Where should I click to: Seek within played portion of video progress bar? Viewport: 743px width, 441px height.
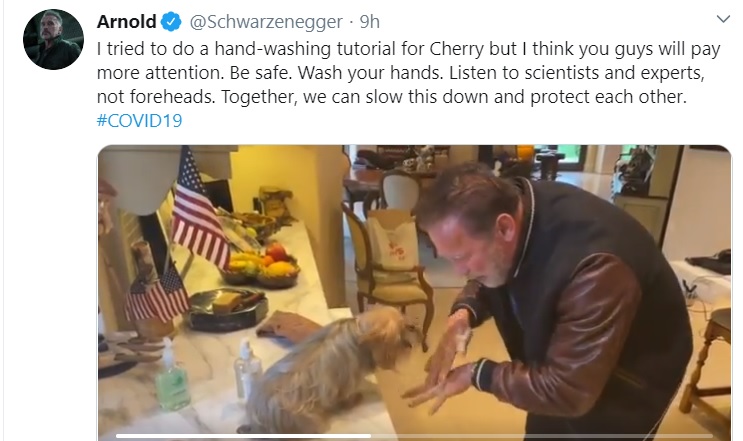(x=243, y=436)
